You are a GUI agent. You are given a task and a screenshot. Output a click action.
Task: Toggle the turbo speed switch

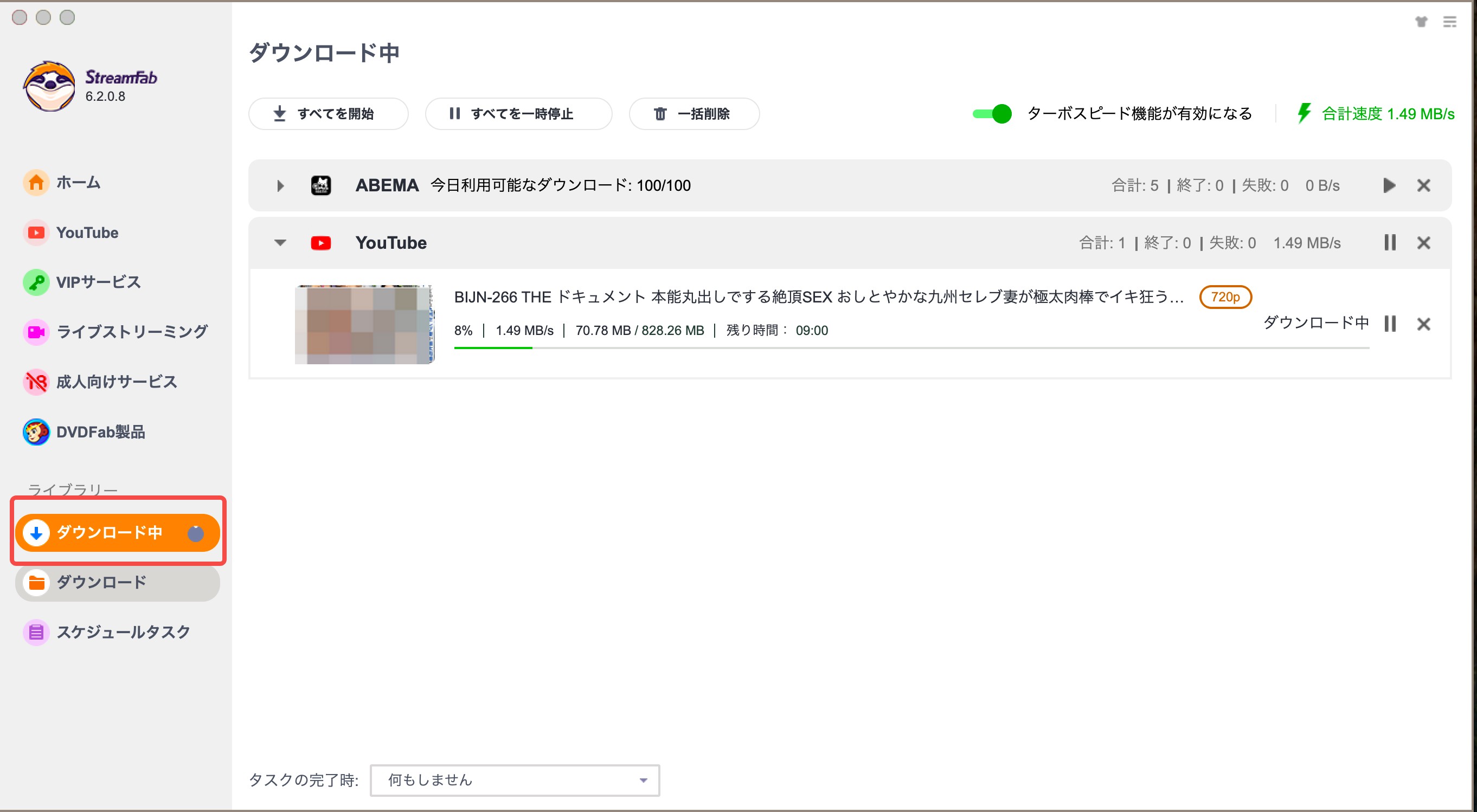(x=992, y=113)
